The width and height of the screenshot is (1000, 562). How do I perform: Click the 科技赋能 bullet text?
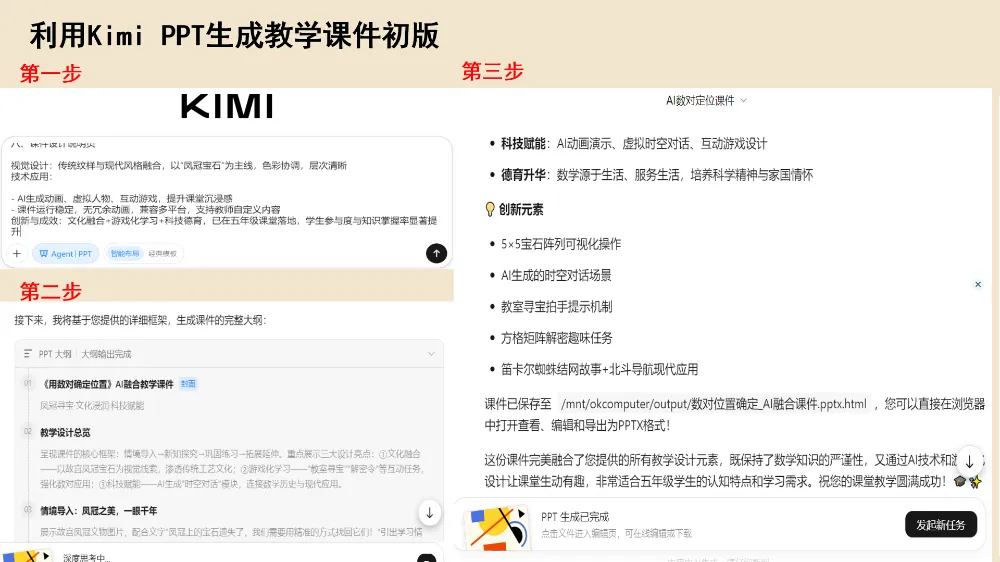pos(634,144)
